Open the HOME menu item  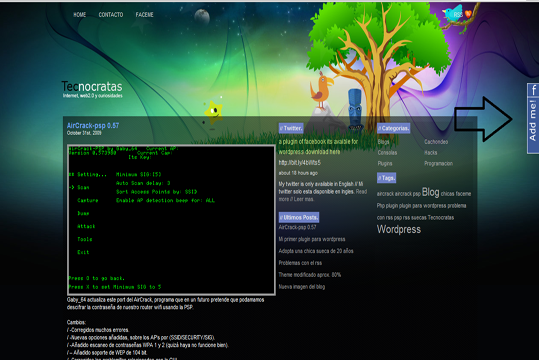(79, 15)
